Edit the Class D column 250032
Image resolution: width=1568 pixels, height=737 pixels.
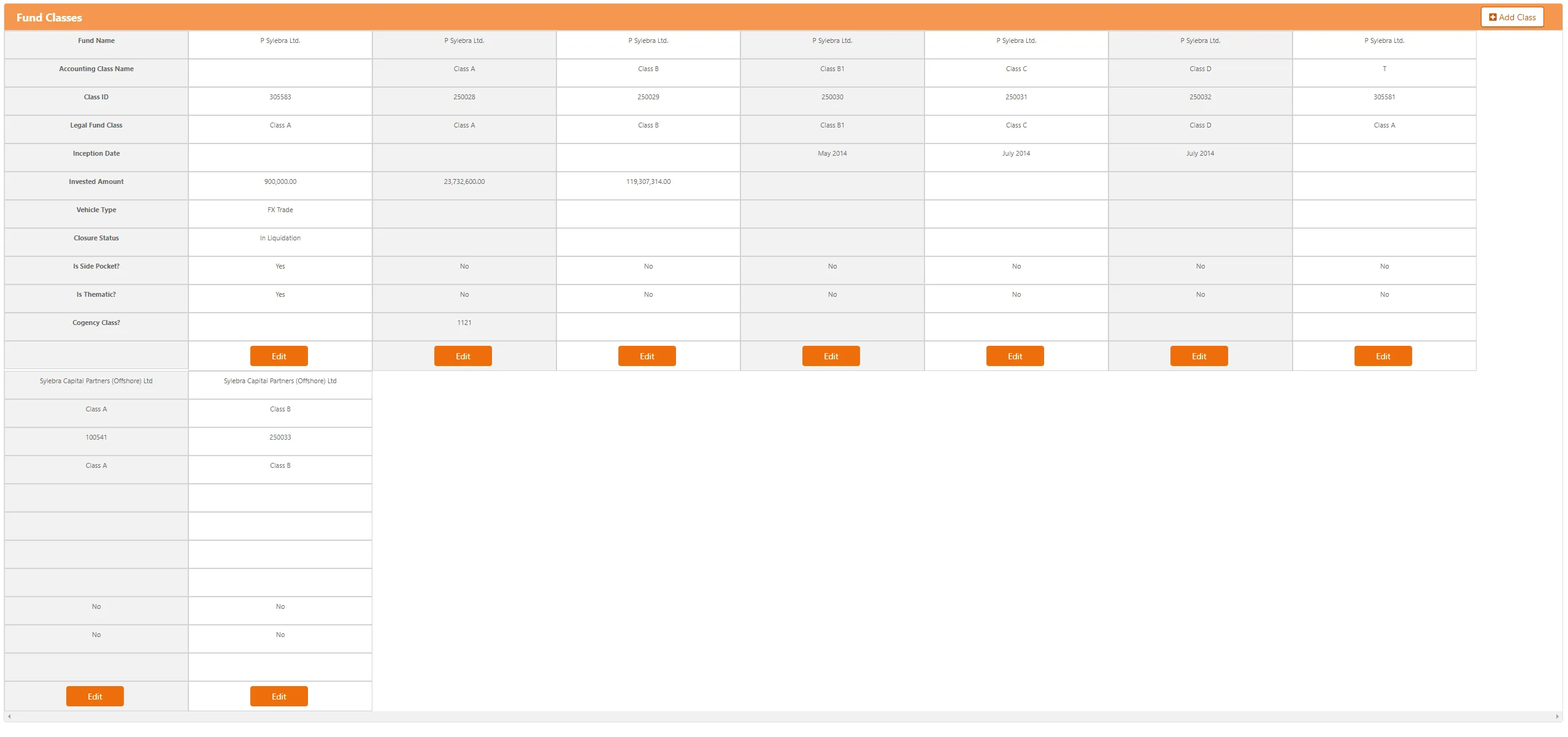[x=1199, y=356]
